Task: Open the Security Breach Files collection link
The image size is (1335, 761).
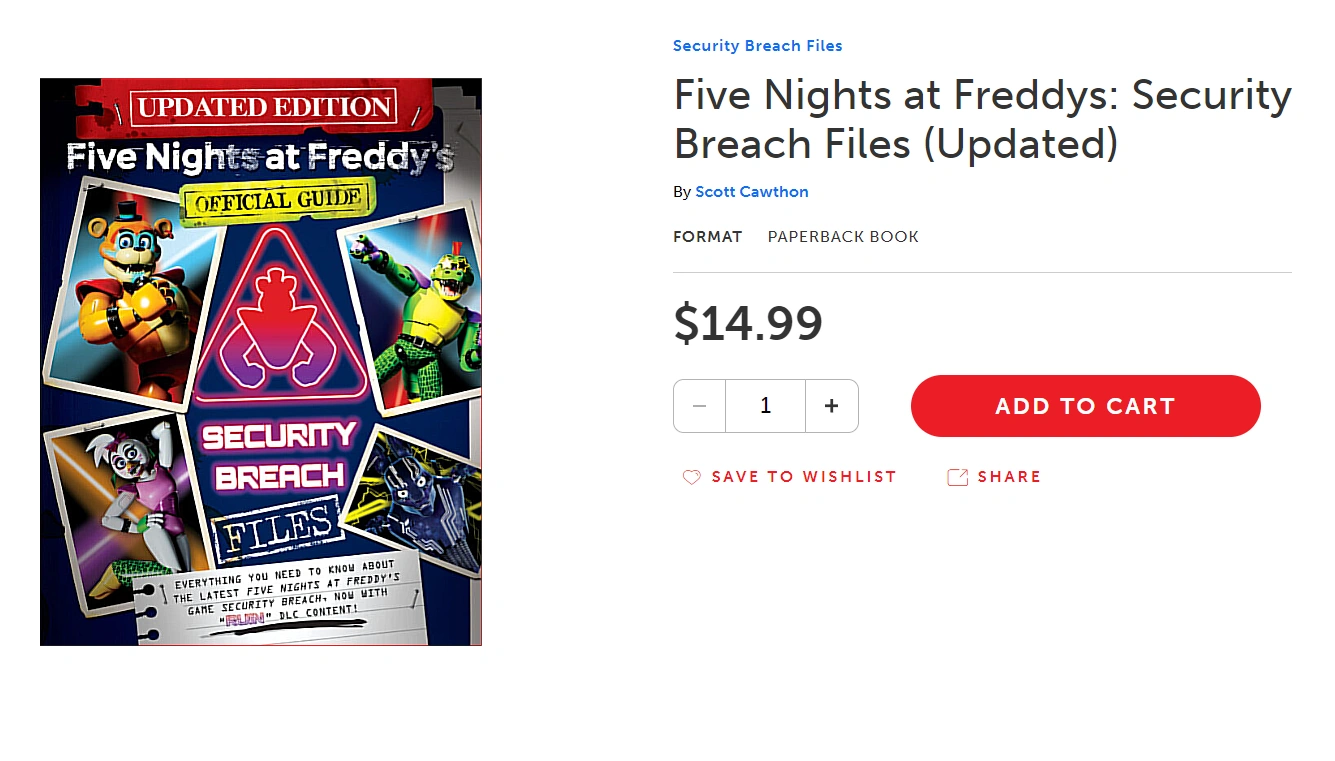Action: pyautogui.click(x=757, y=45)
